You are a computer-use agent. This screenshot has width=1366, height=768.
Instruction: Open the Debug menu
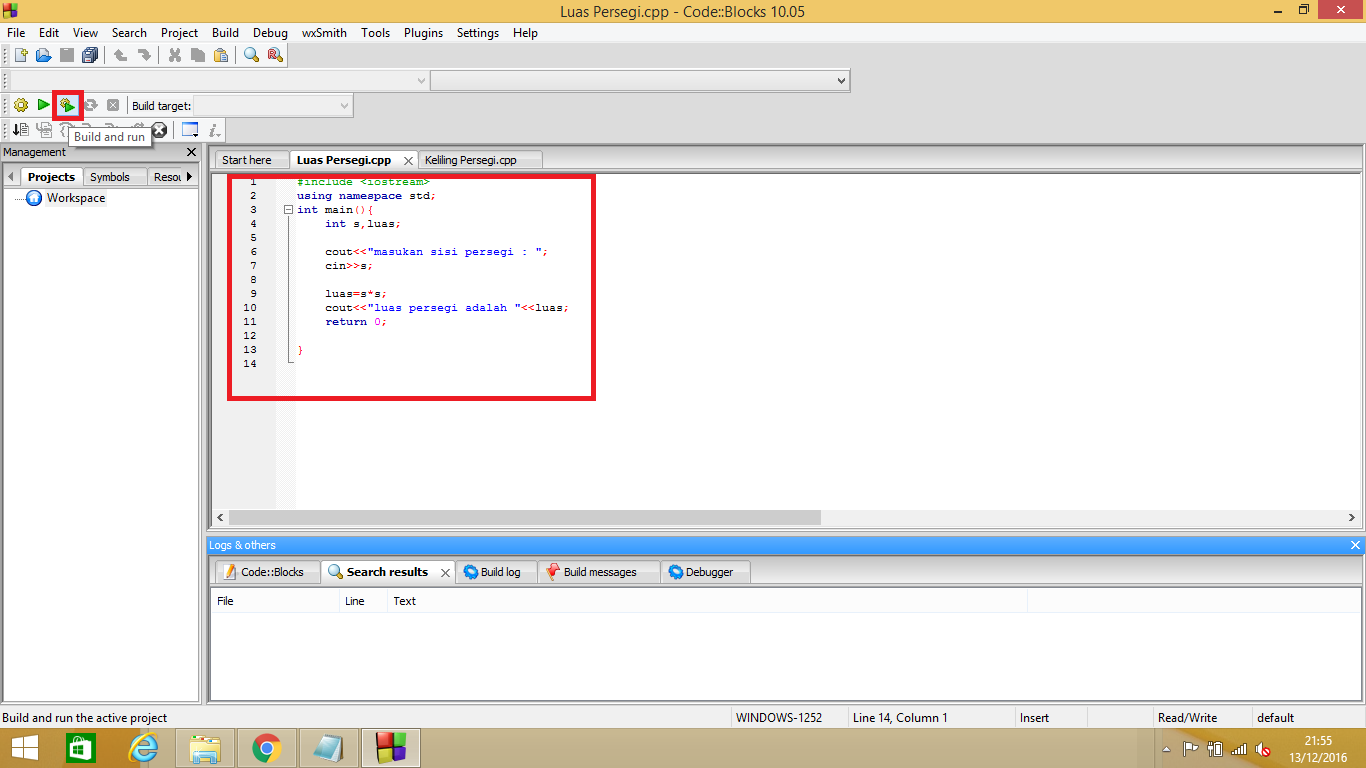pos(270,32)
